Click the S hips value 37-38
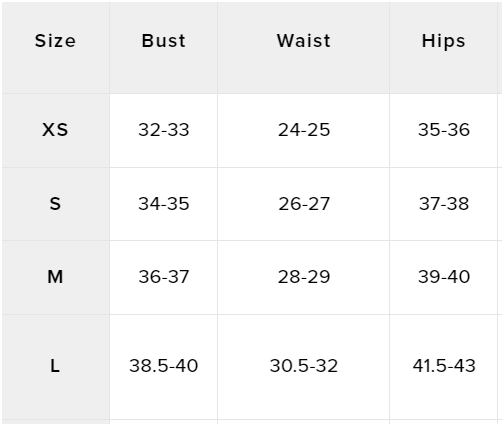502x424 pixels. (444, 204)
